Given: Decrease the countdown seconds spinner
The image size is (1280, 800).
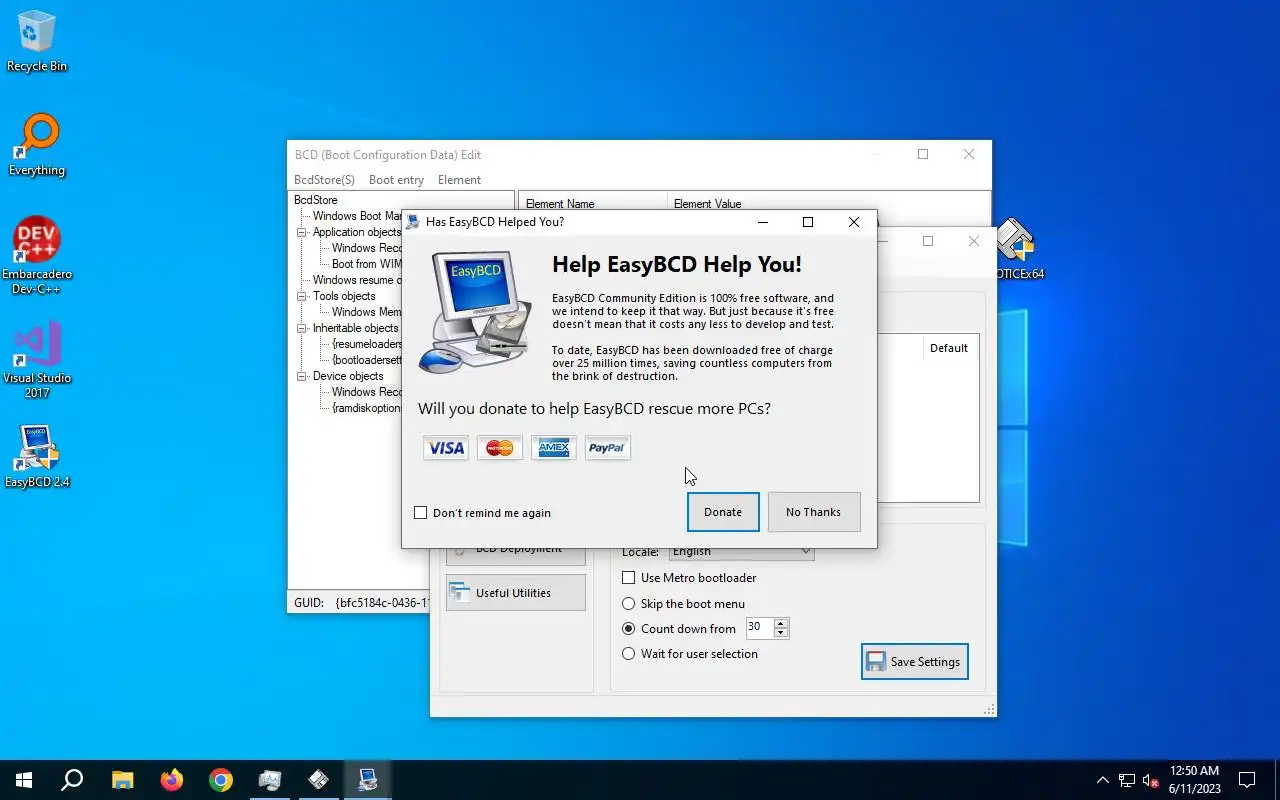Looking at the screenshot, I should click(781, 634).
